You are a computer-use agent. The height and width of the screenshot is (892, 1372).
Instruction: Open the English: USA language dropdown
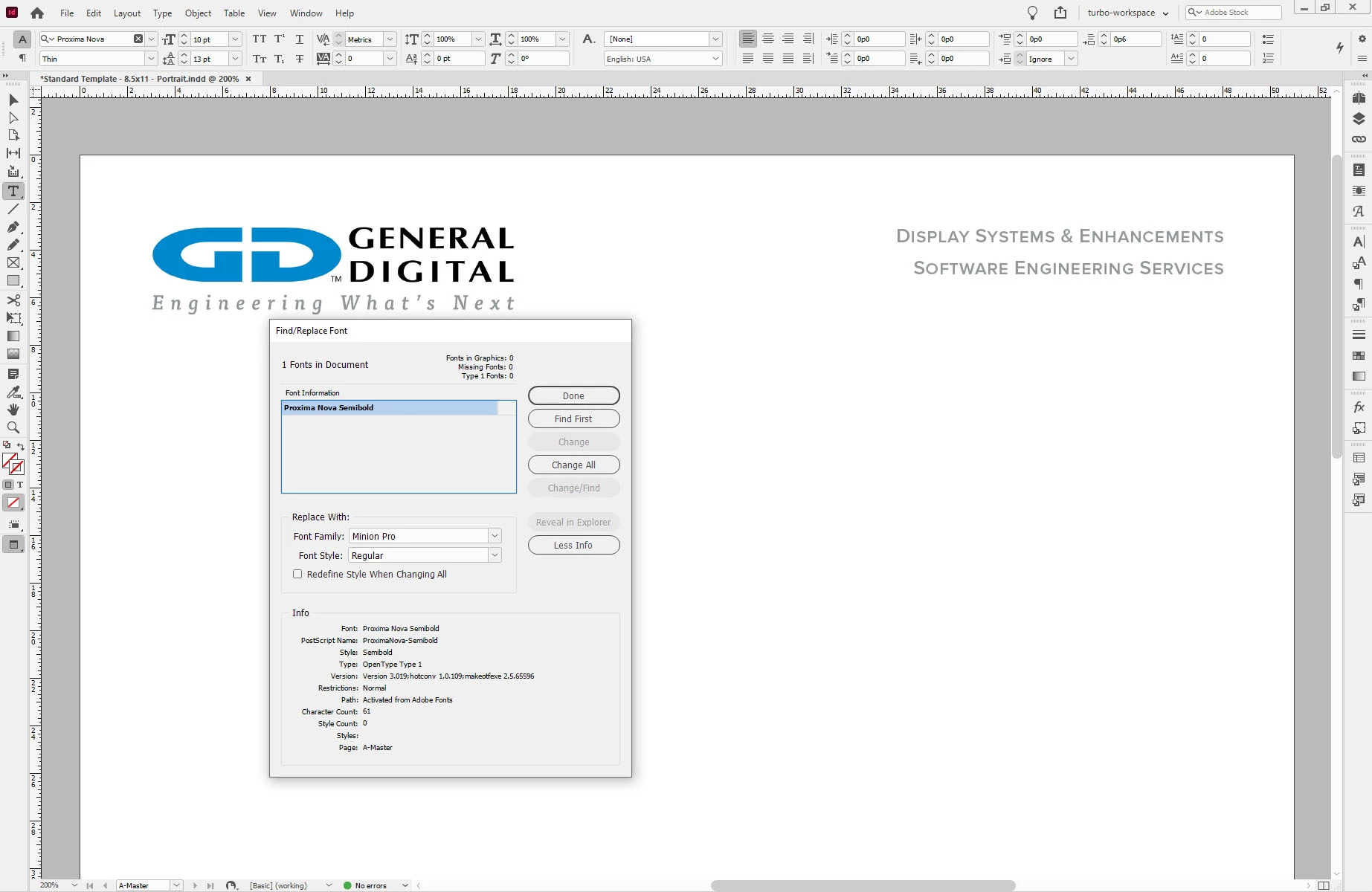(715, 59)
